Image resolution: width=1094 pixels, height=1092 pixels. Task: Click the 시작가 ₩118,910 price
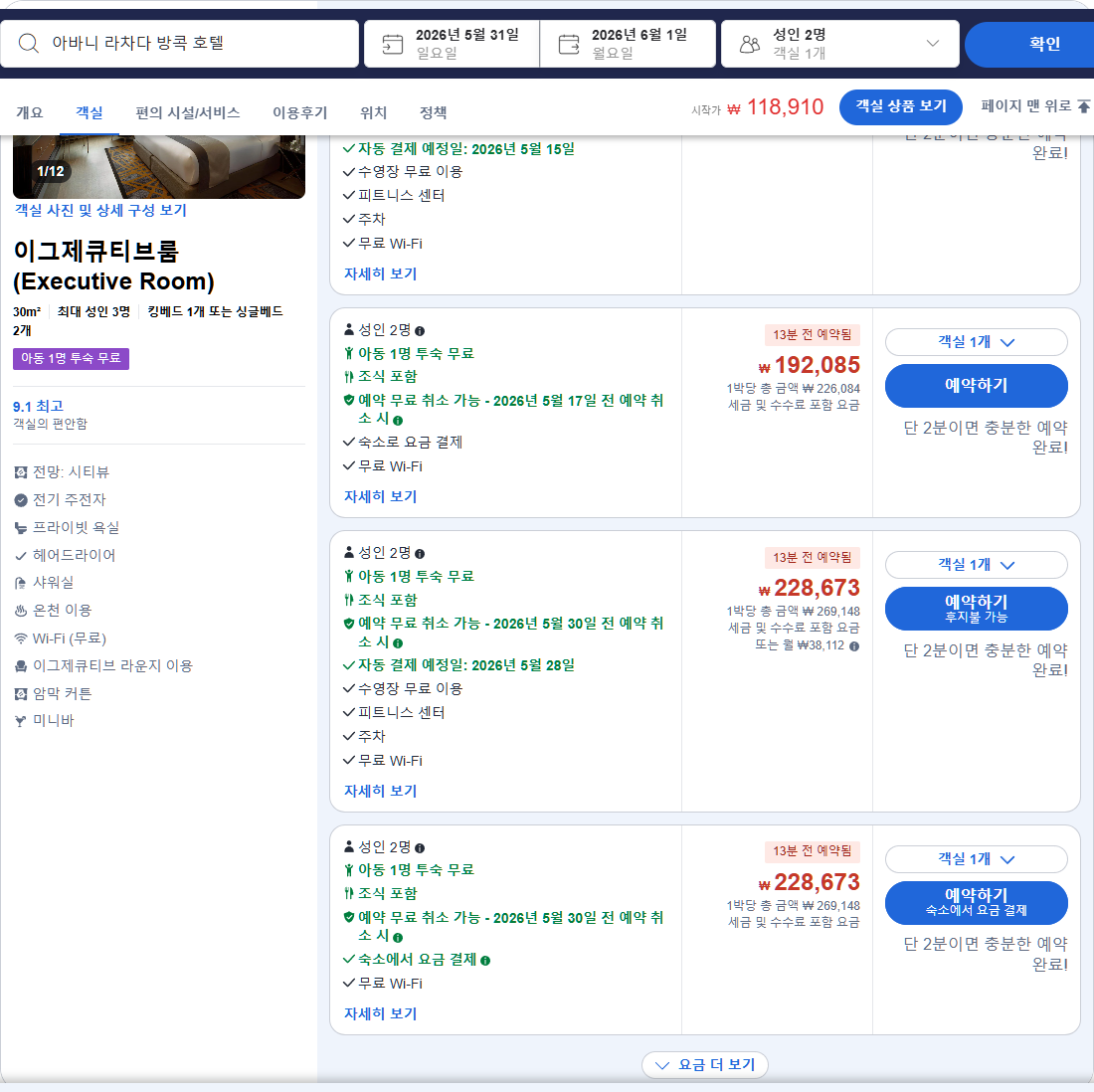click(757, 107)
